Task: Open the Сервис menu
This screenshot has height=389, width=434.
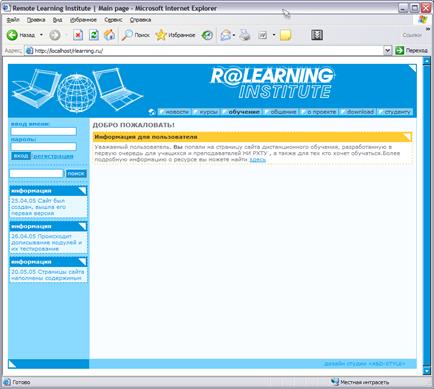Action: [x=113, y=20]
